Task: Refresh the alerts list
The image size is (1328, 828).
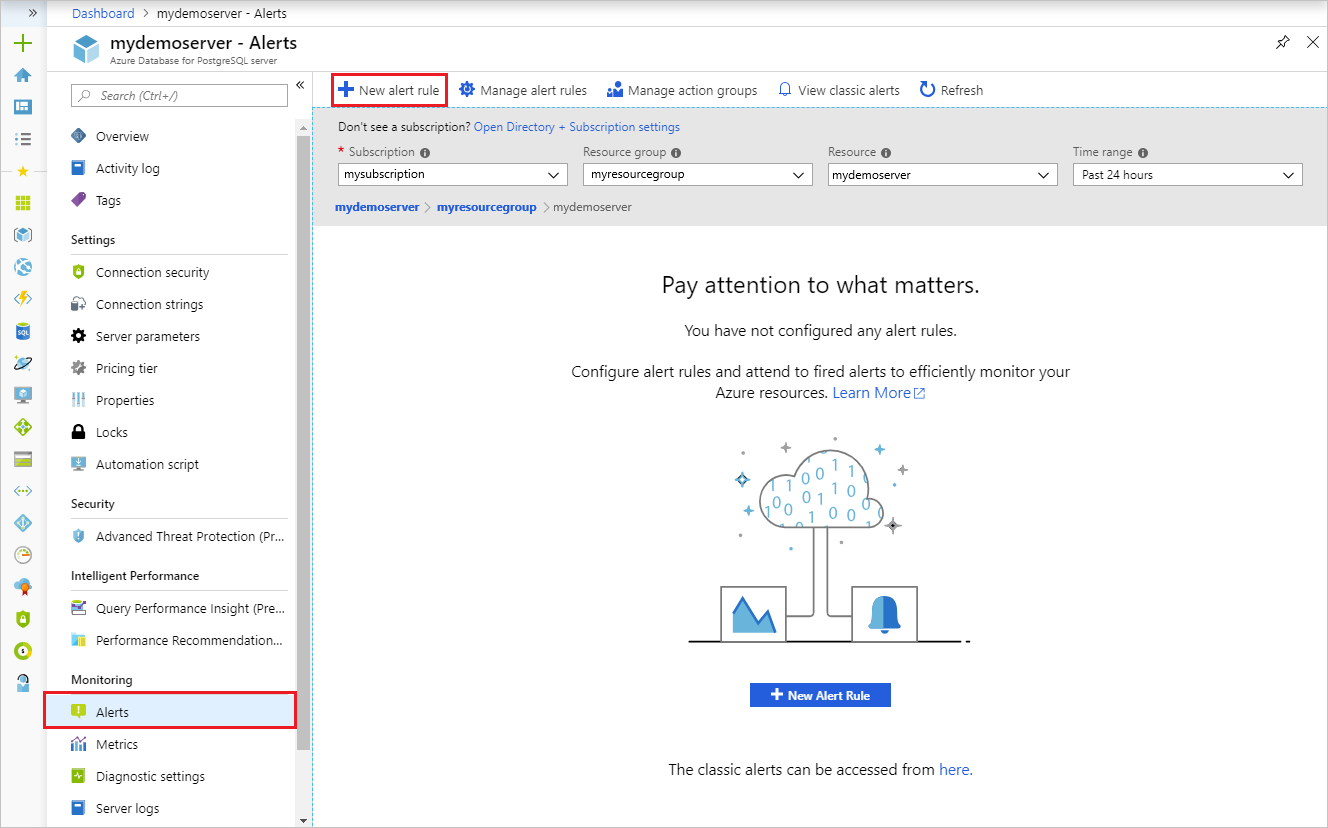Action: click(x=951, y=90)
